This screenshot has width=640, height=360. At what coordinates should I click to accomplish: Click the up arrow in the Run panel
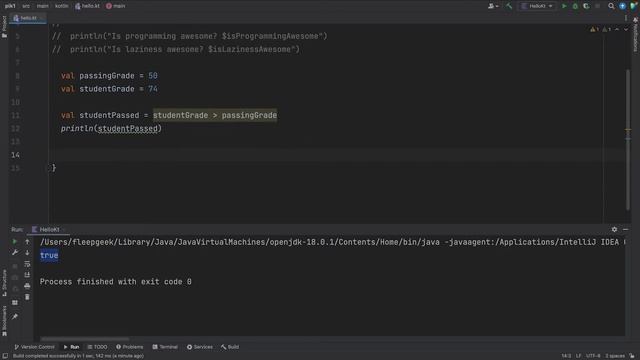click(27, 242)
